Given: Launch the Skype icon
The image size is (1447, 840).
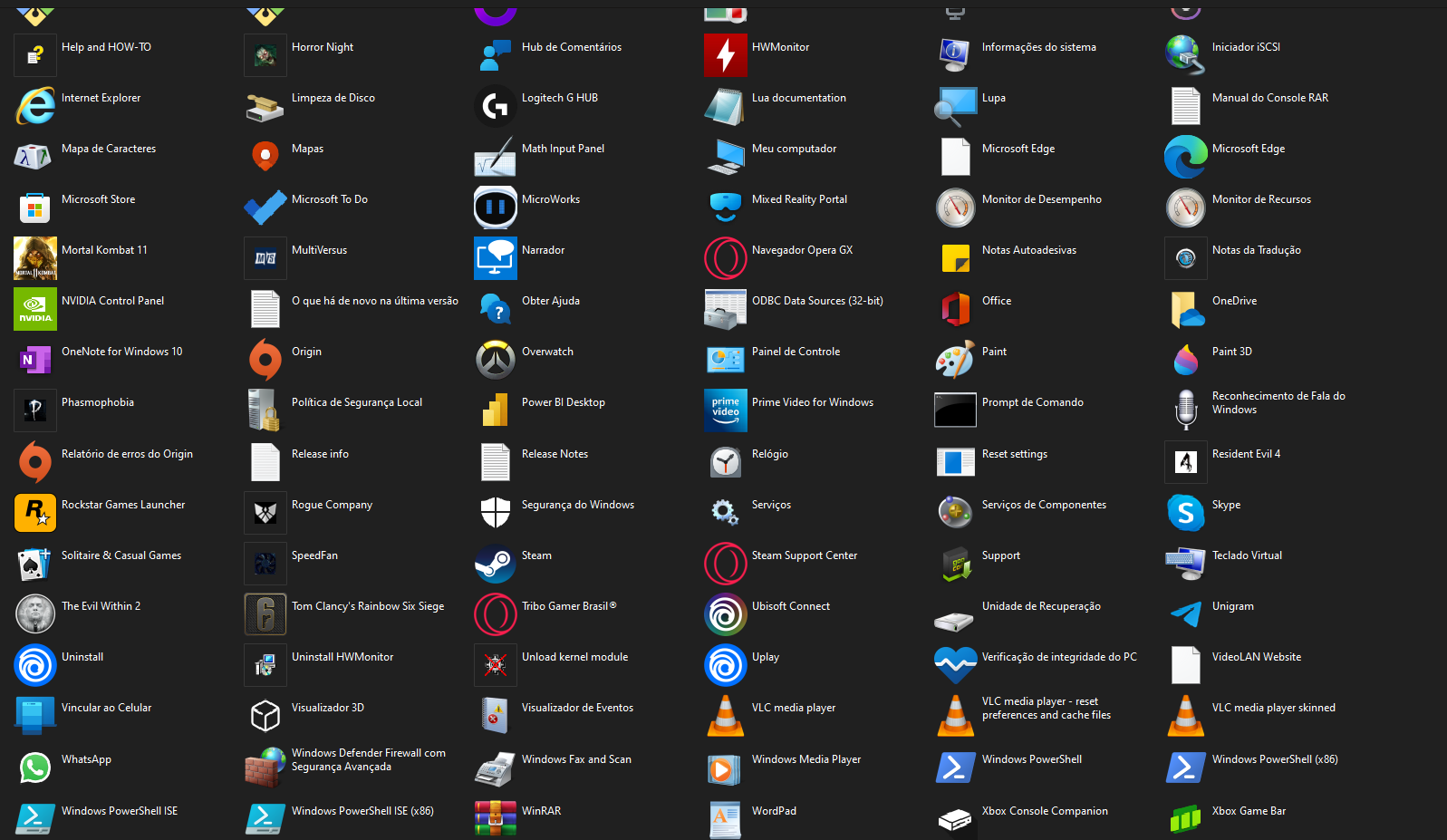Looking at the screenshot, I should point(1186,513).
